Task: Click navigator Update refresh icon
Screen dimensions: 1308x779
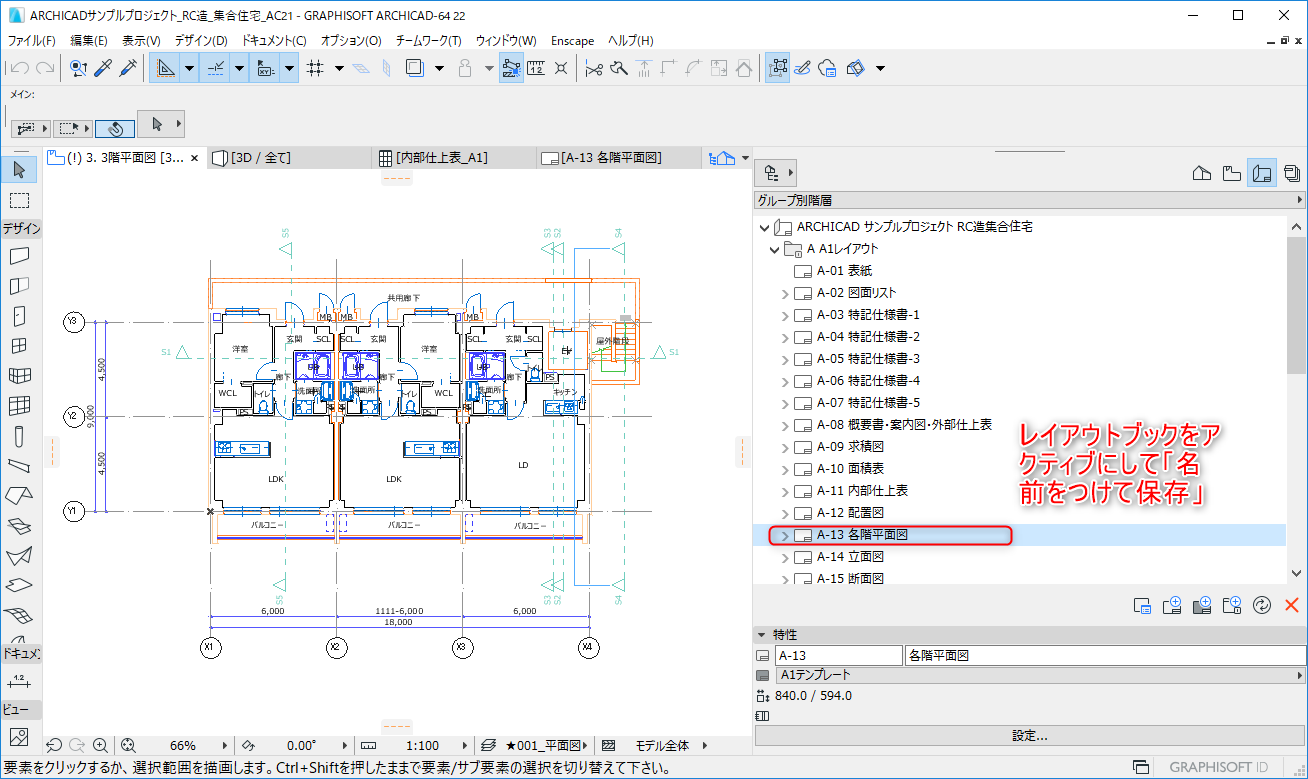Action: coord(1262,605)
